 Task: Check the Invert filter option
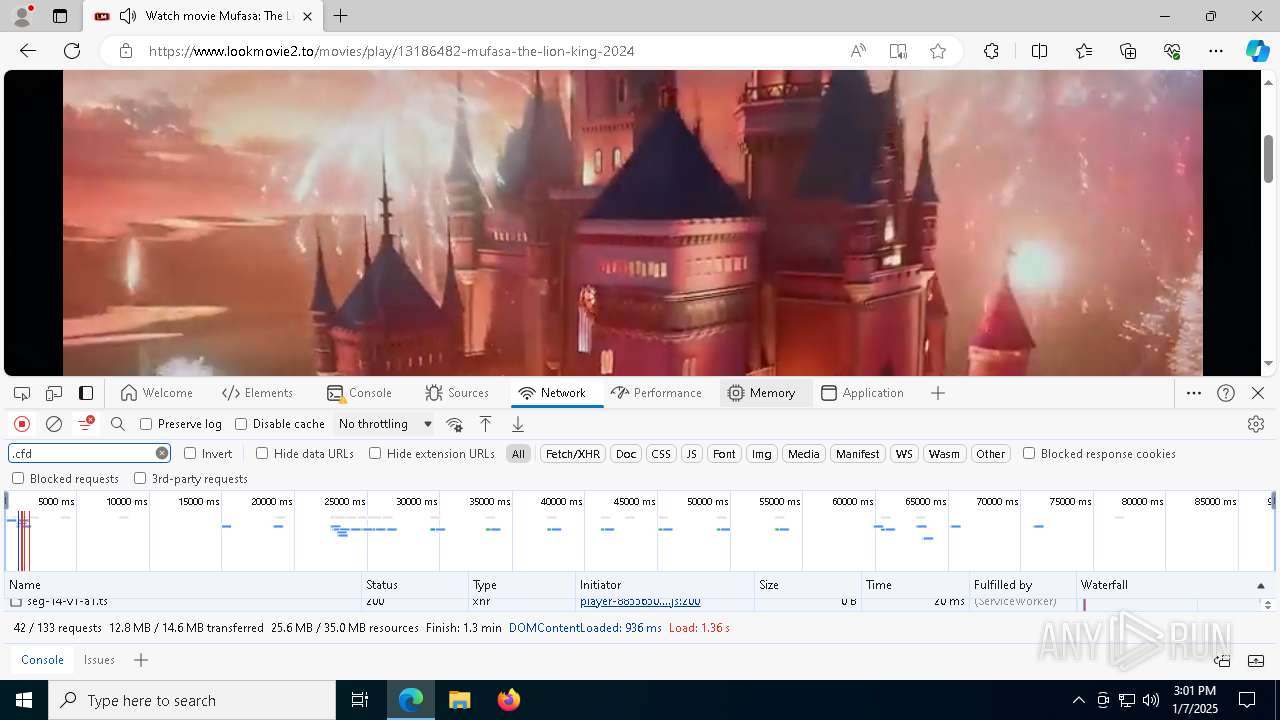click(x=190, y=453)
